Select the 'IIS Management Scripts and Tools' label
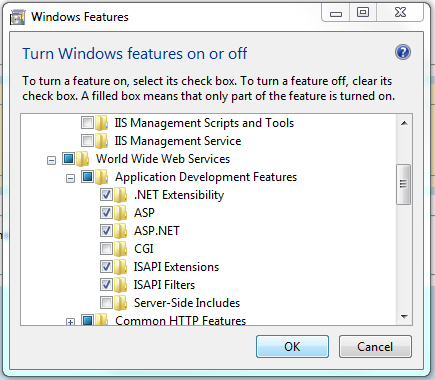Image resolution: width=435 pixels, height=380 pixels. pos(204,123)
